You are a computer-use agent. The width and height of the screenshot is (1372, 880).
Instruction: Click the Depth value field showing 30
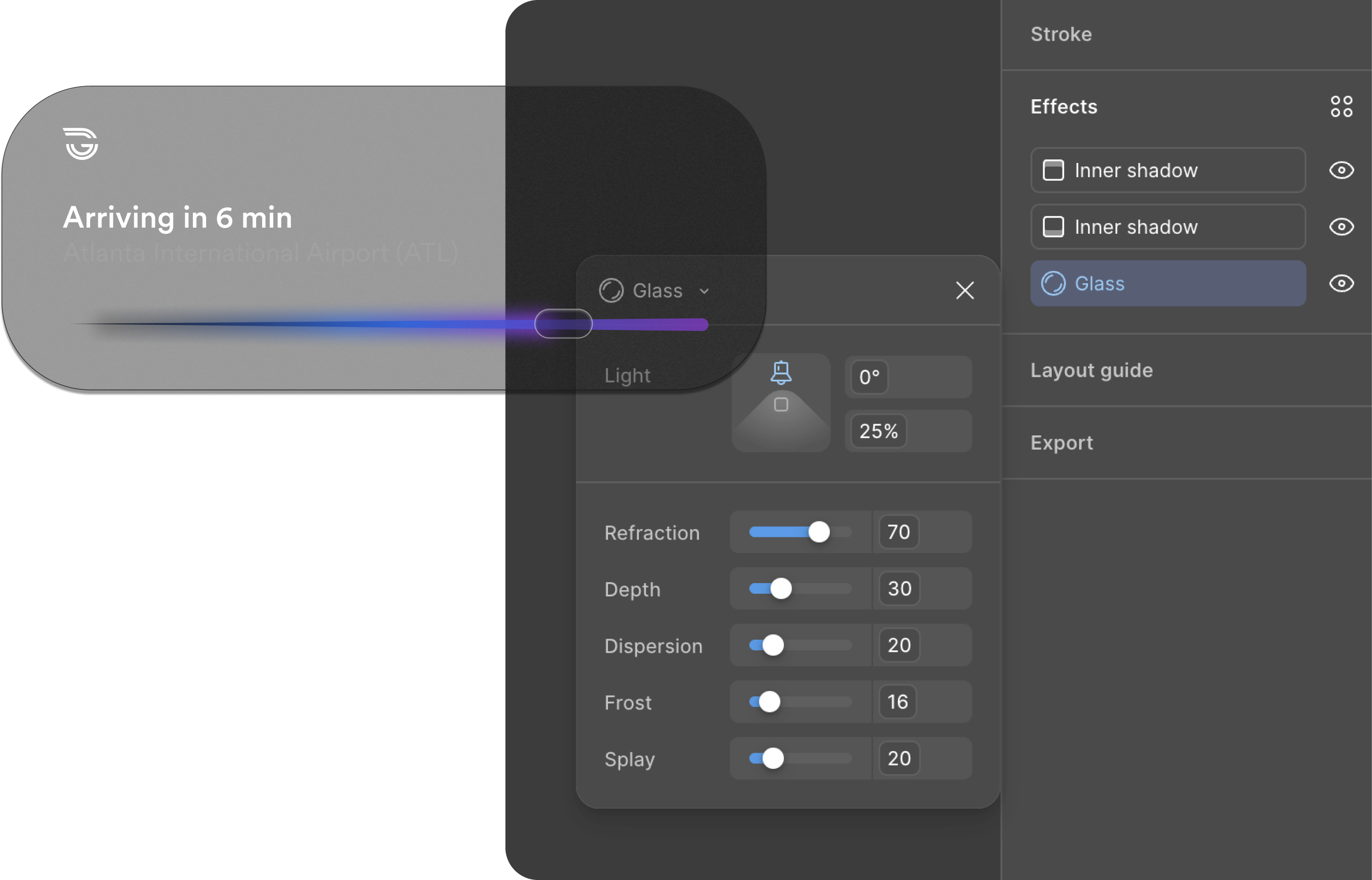point(922,589)
